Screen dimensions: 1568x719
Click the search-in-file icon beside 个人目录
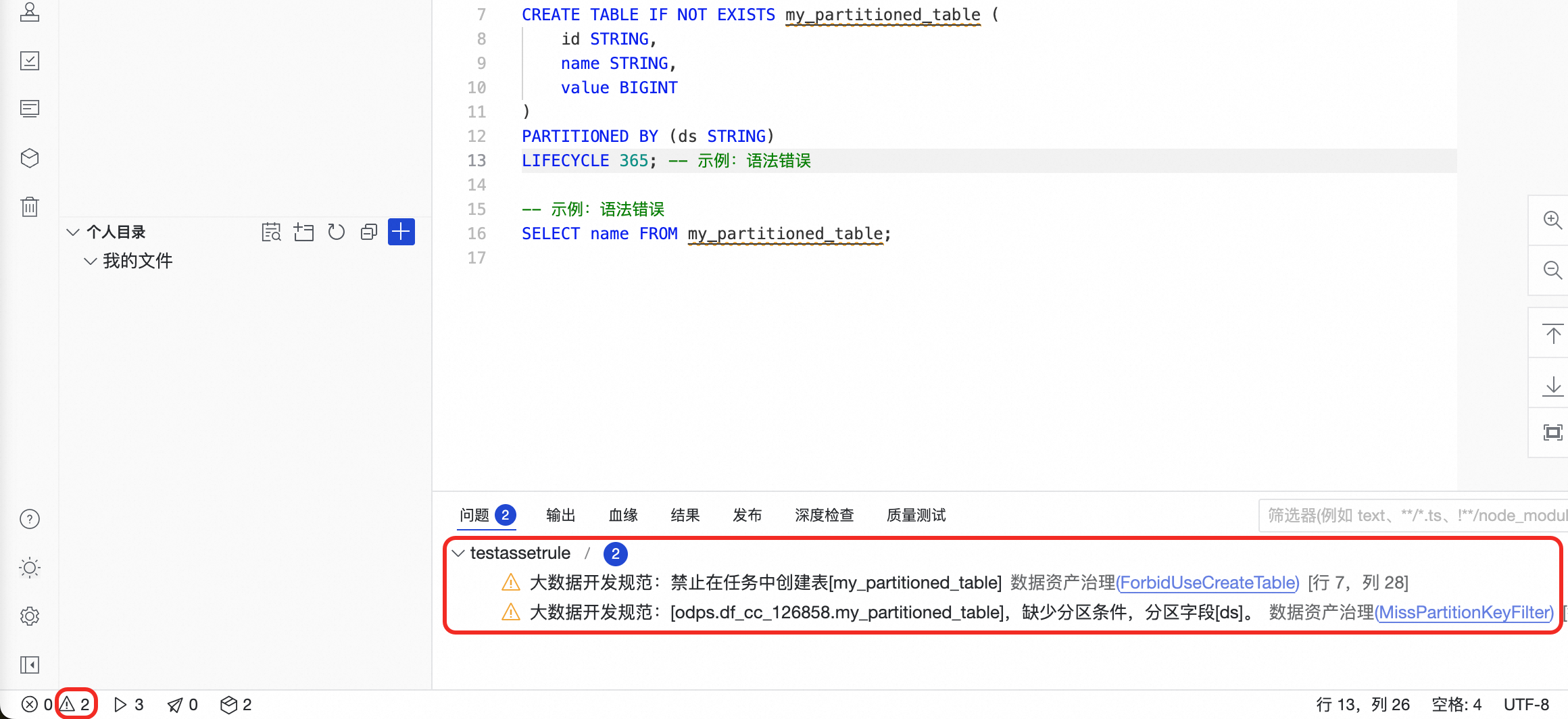point(271,232)
